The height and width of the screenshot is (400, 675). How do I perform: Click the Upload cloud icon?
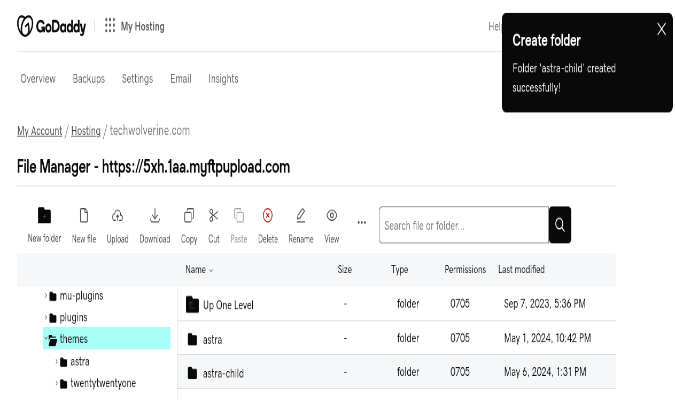[x=118, y=215]
